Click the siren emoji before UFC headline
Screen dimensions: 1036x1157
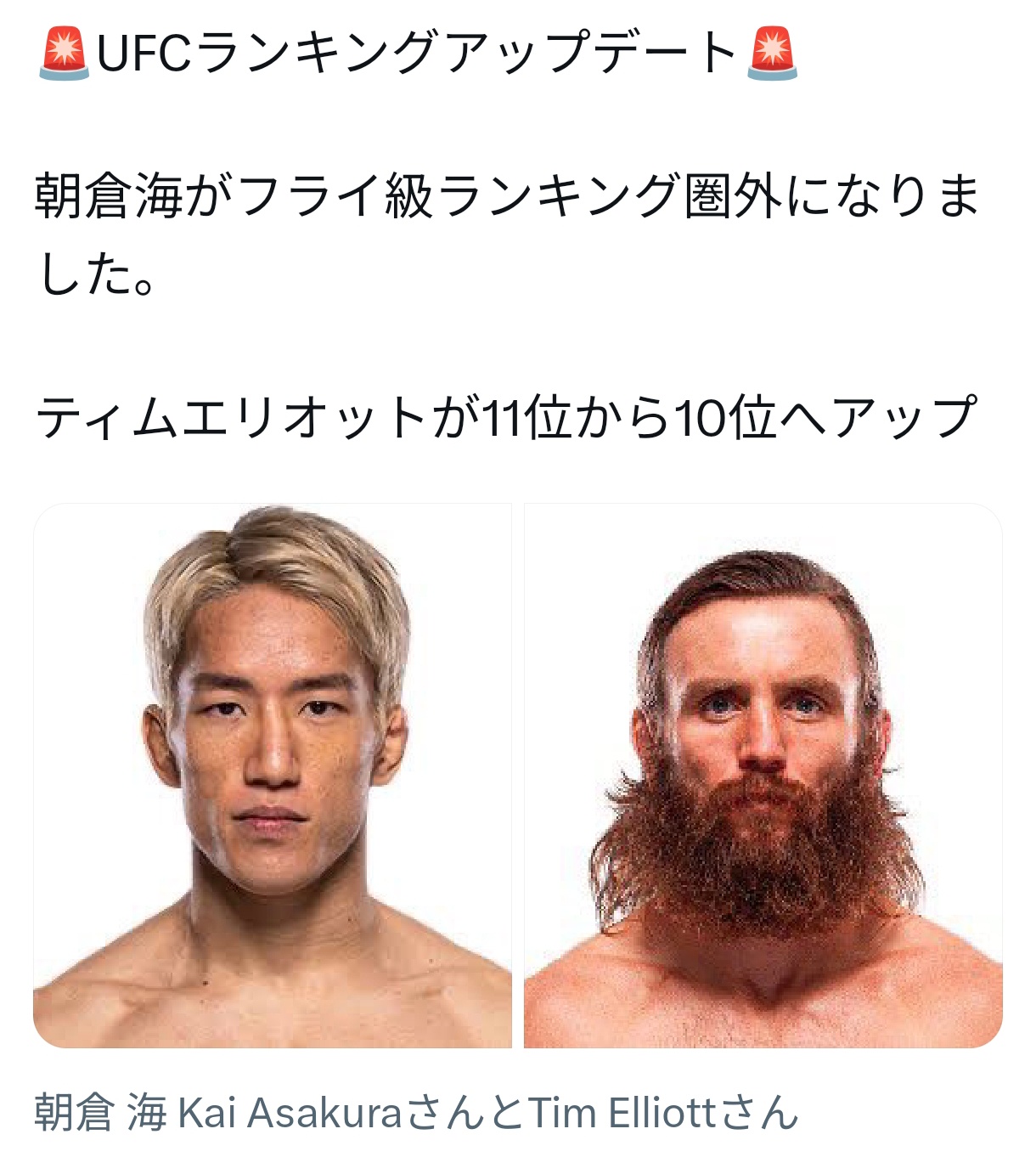click(64, 53)
